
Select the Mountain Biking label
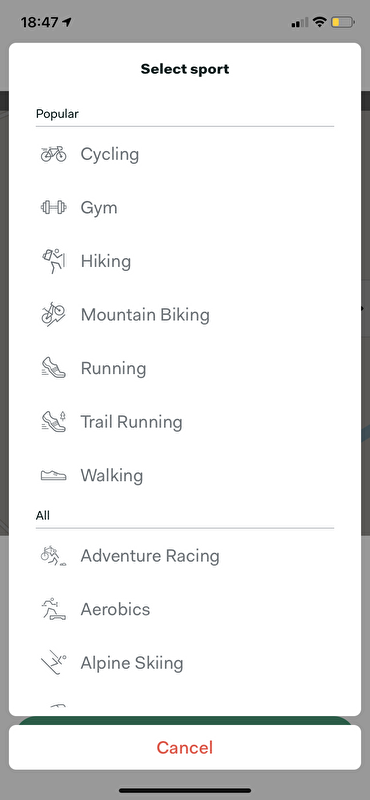tap(145, 315)
